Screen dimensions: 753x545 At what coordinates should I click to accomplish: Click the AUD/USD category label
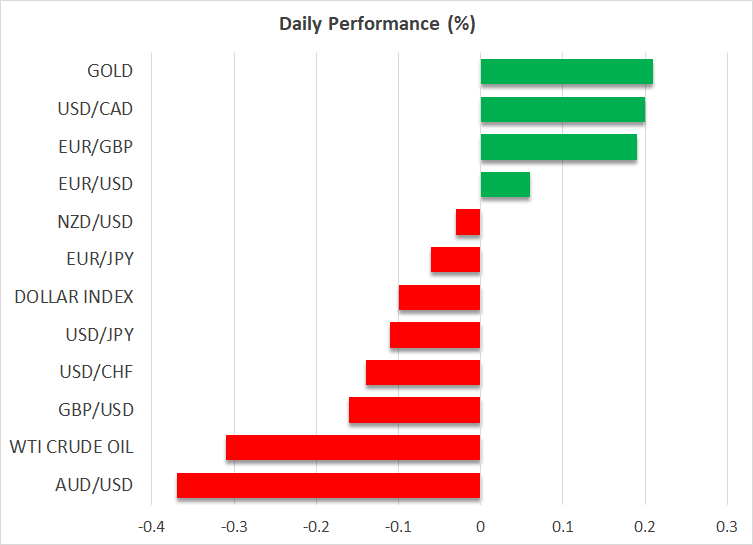[x=96, y=485]
